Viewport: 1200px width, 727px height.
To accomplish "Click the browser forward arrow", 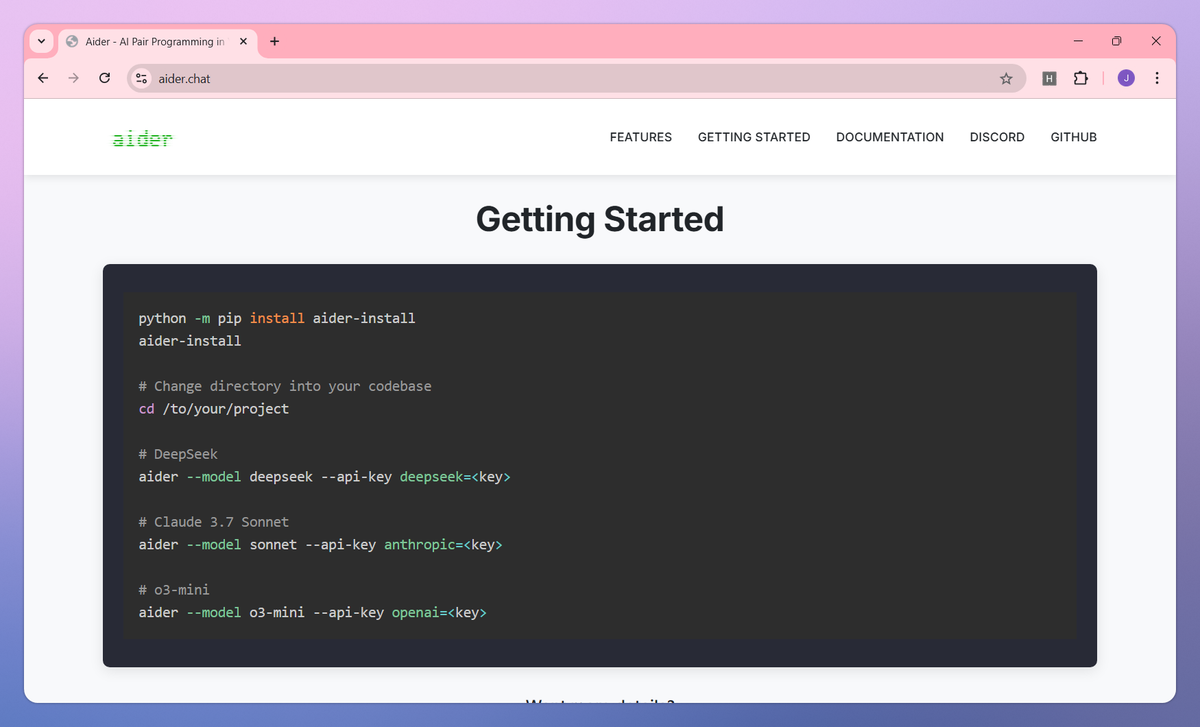I will click(73, 78).
